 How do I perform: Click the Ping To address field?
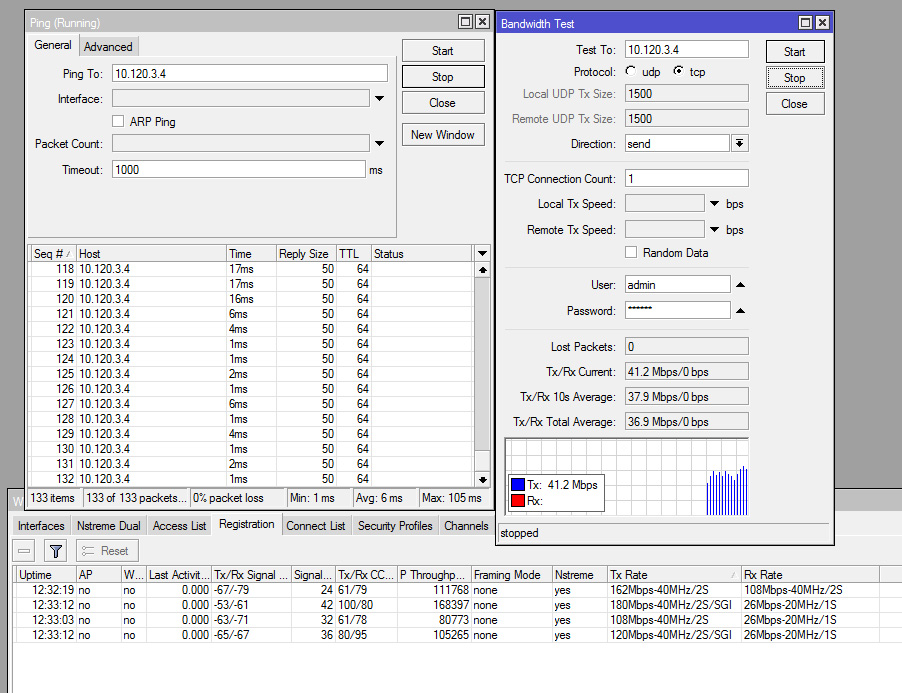click(x=249, y=73)
